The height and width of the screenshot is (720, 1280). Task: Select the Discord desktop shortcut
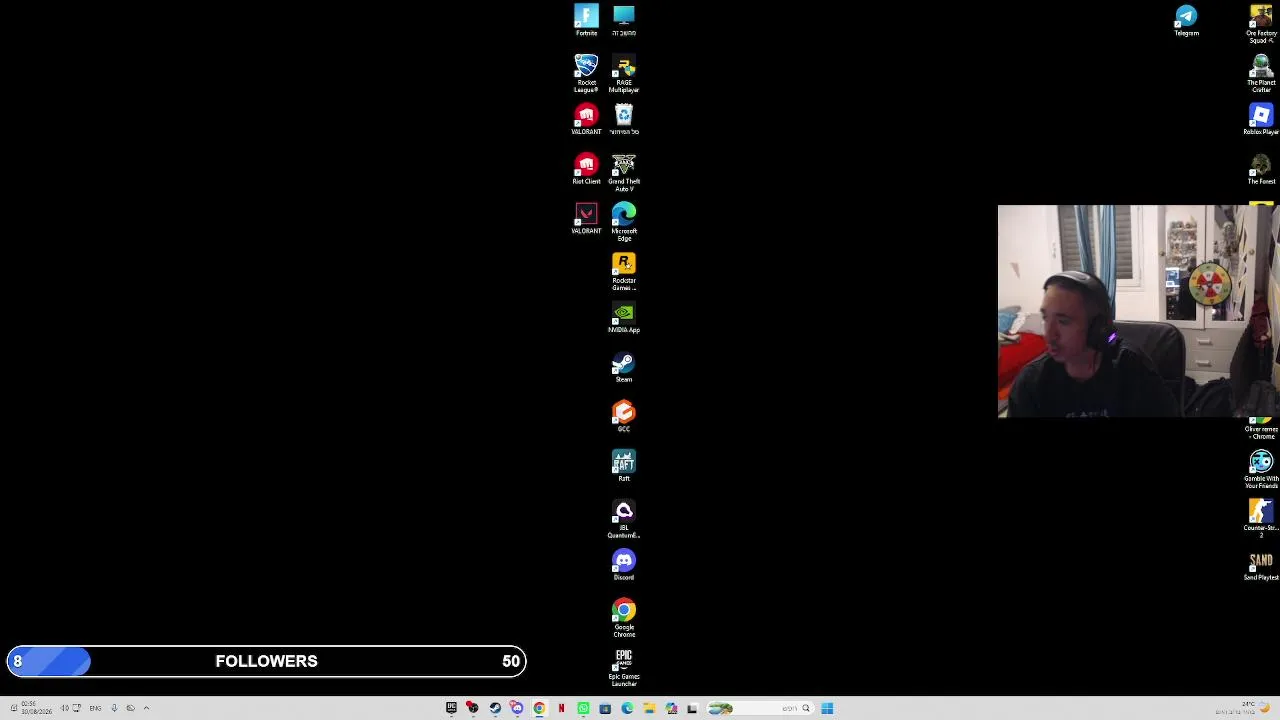coord(624,565)
